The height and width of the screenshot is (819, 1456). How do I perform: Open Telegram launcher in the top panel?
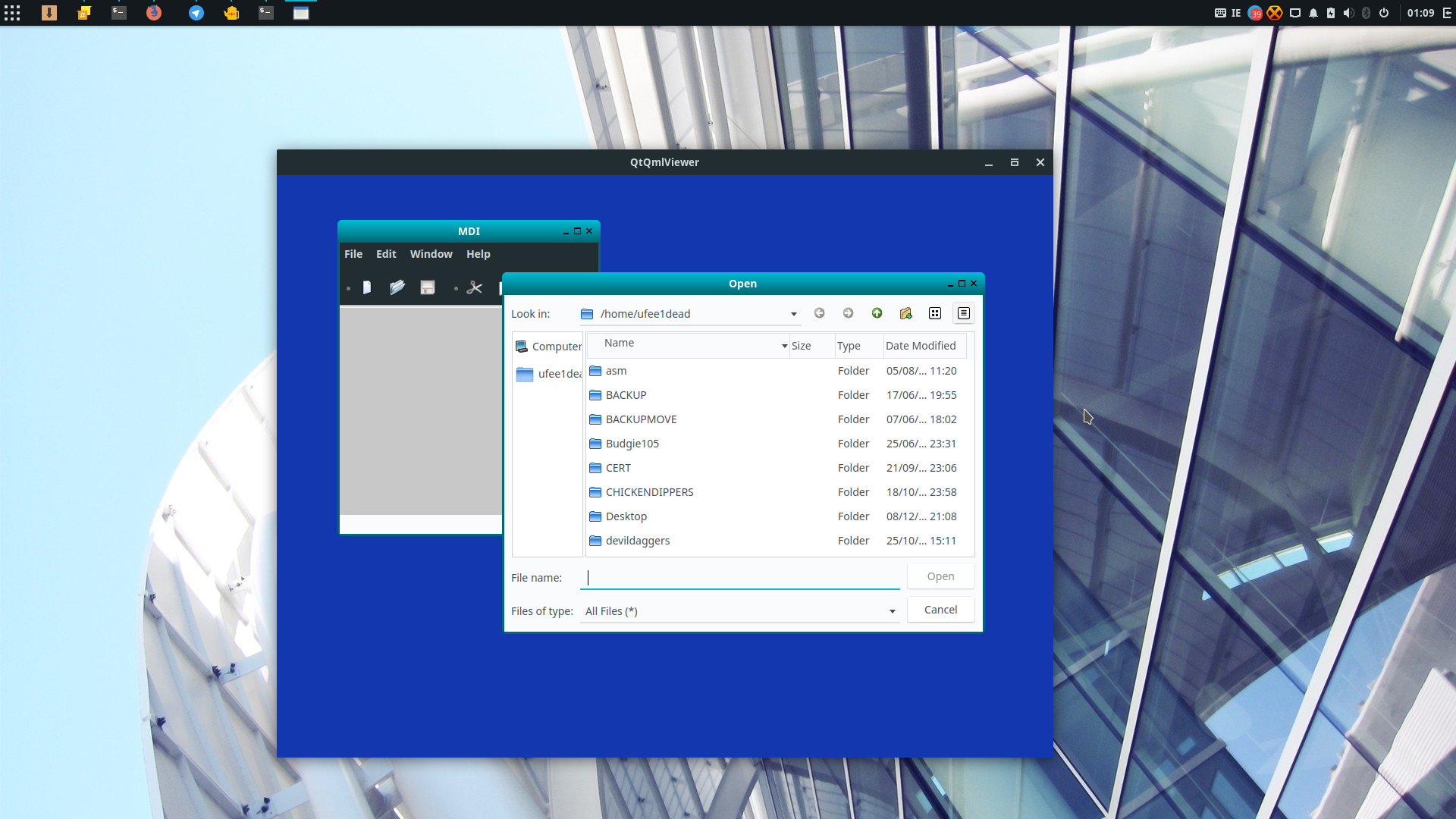click(x=196, y=13)
